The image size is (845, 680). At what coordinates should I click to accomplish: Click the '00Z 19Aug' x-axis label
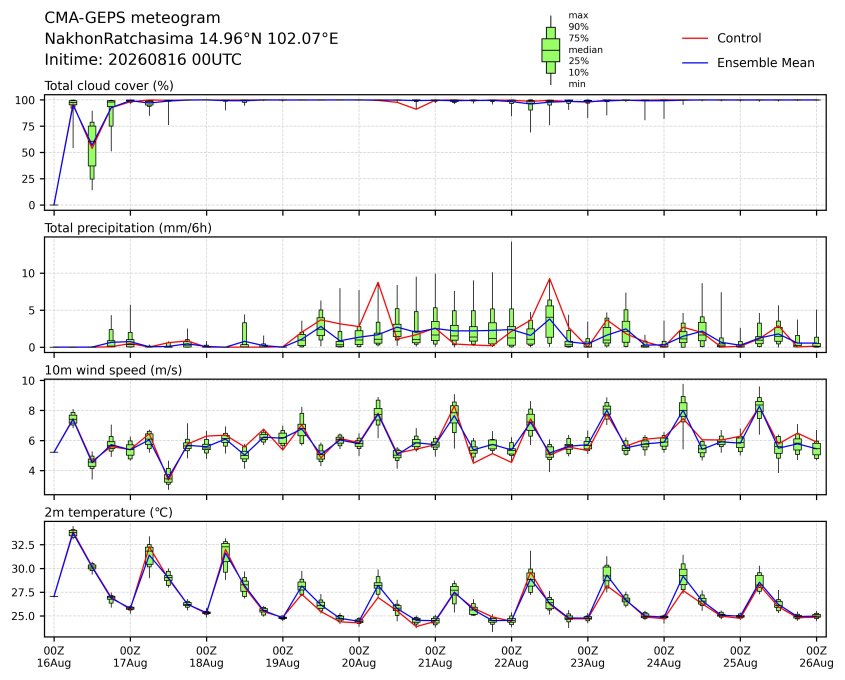(x=282, y=656)
